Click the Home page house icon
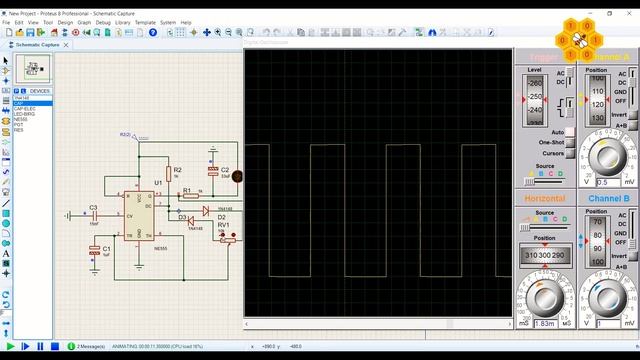 (54, 32)
